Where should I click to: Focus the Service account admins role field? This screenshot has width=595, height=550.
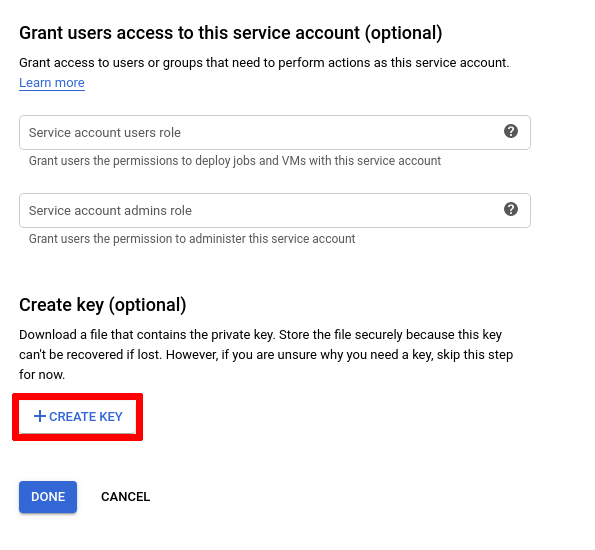point(275,211)
